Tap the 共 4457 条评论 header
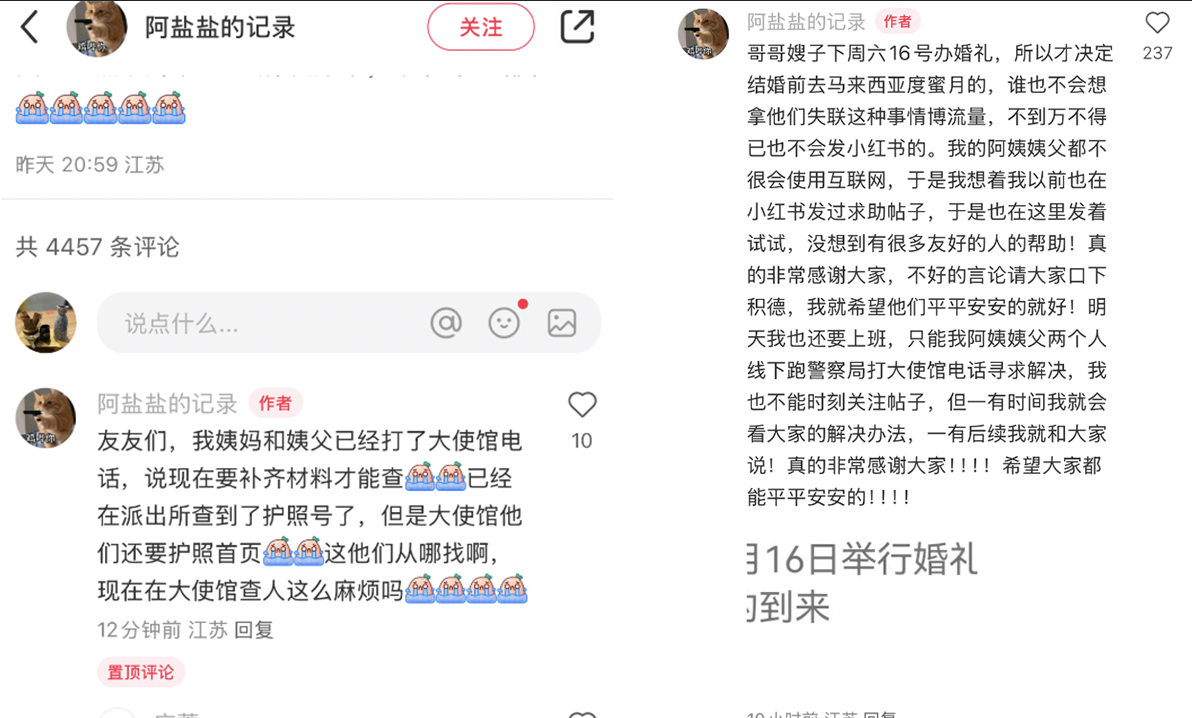Screen dimensions: 1192x718 [97, 246]
